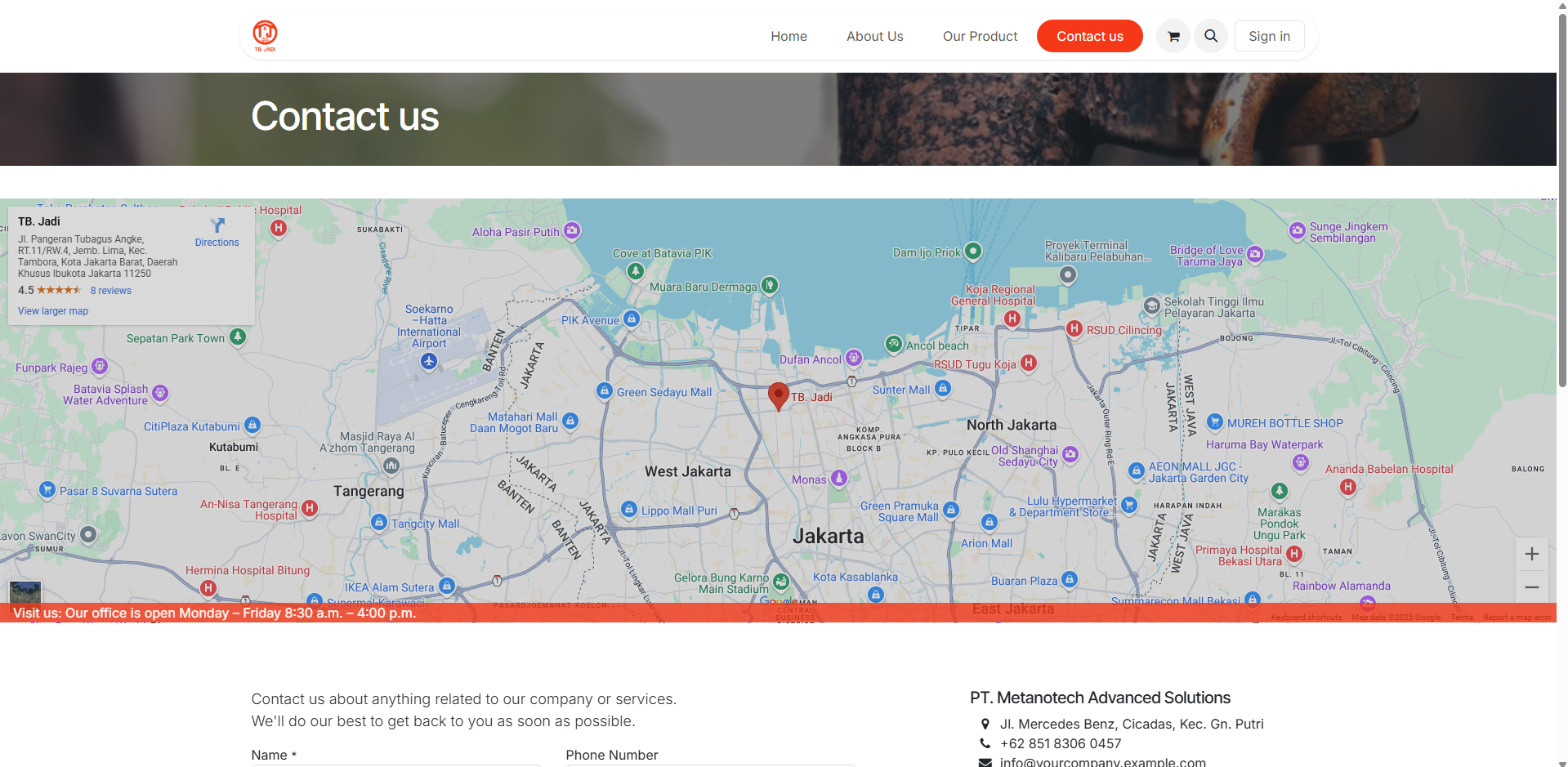
Task: Click the Old Shanghai Sedayu City marker
Action: point(1070,454)
